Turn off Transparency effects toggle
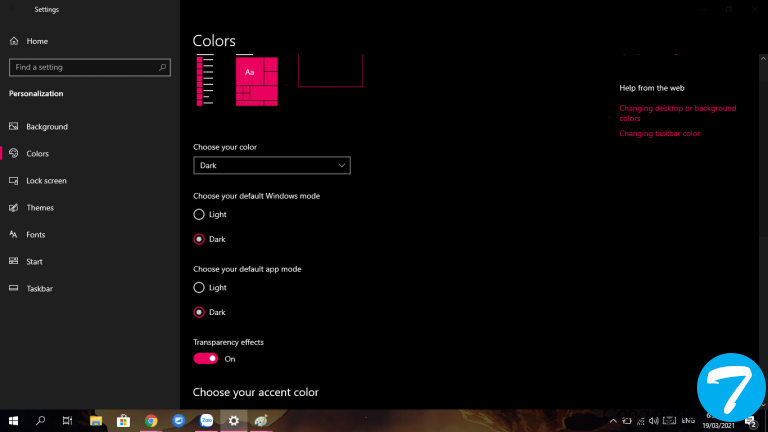Image resolution: width=768 pixels, height=432 pixels. coord(205,358)
